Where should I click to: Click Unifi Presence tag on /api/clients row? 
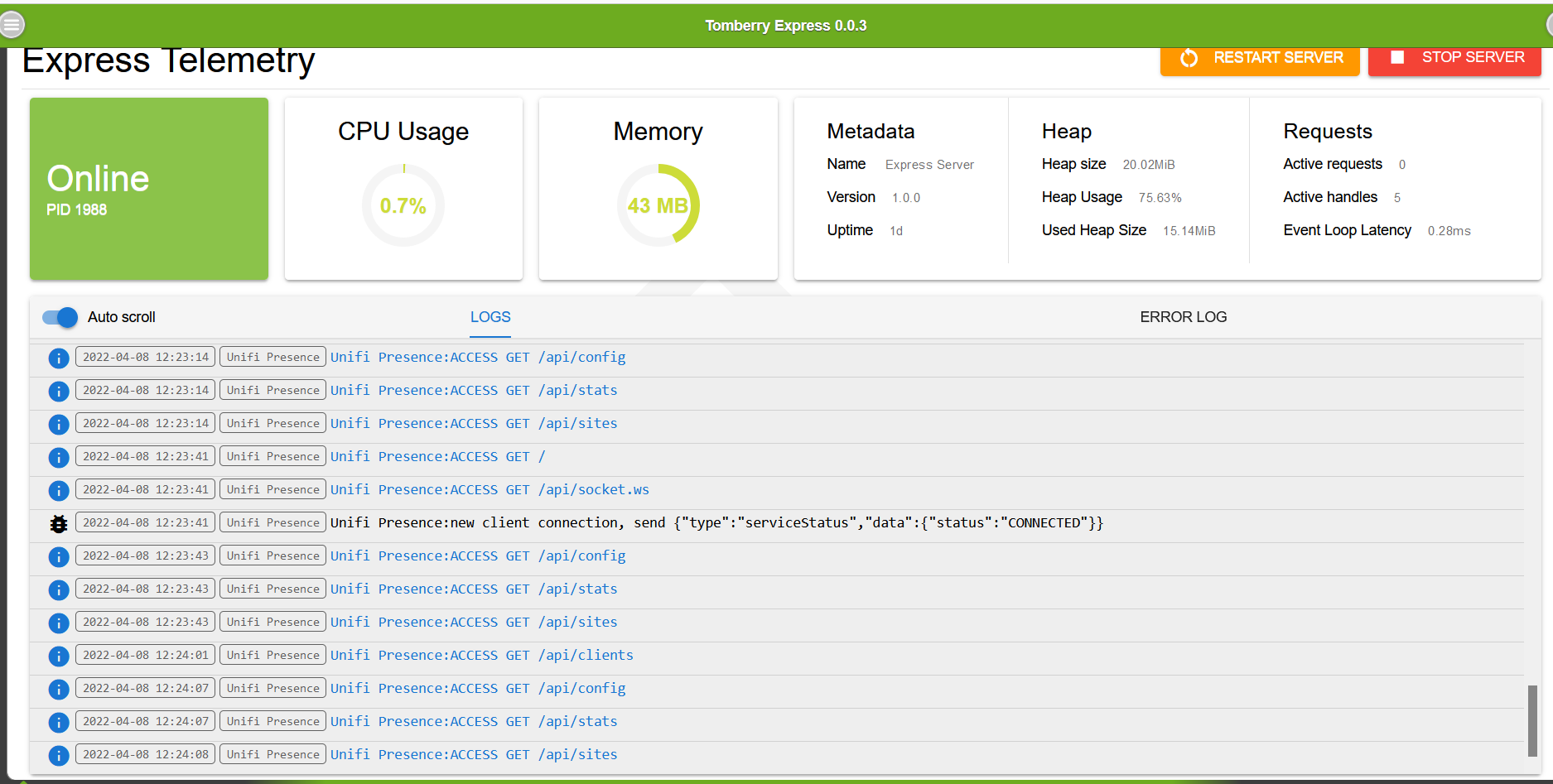coord(272,655)
